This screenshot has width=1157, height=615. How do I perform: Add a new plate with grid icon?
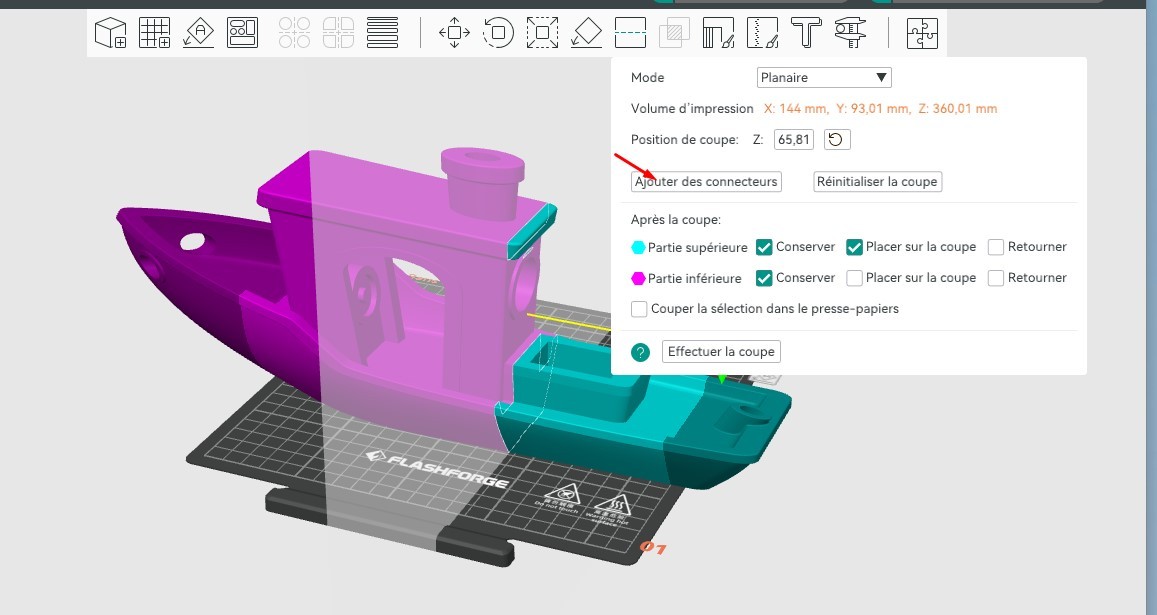point(154,33)
